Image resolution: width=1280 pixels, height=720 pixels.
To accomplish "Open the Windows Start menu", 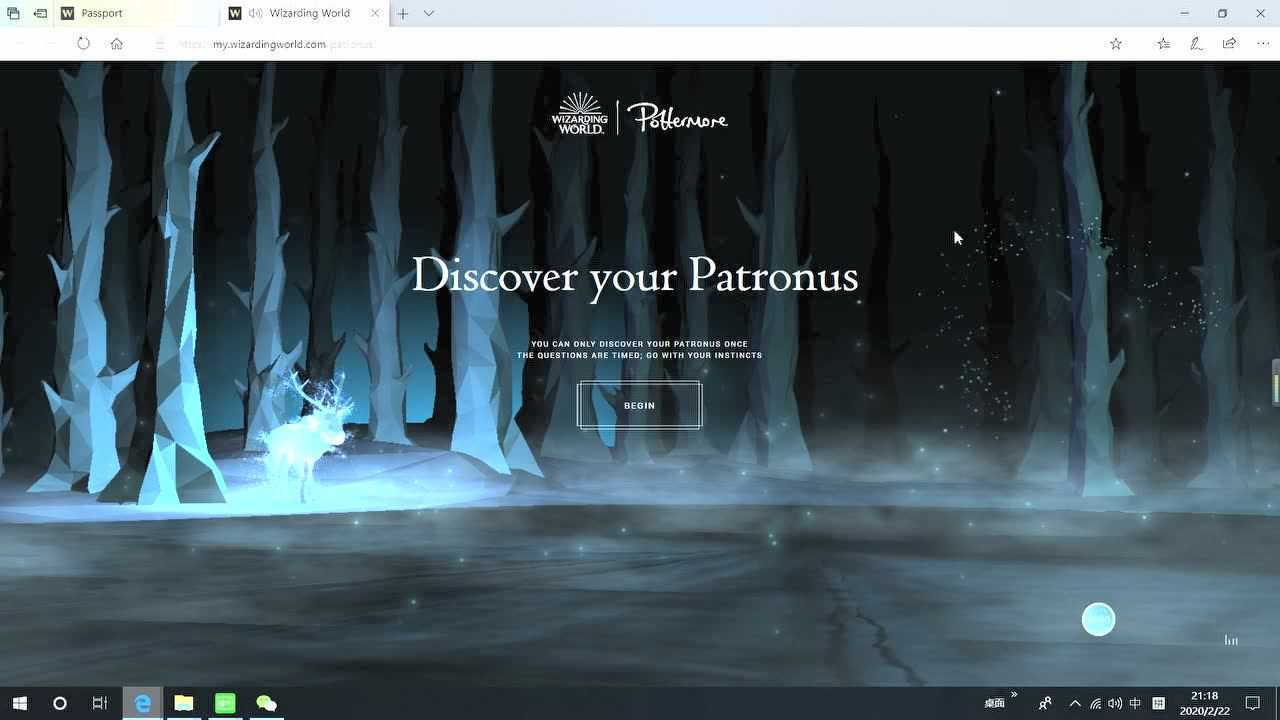I will click(x=19, y=703).
